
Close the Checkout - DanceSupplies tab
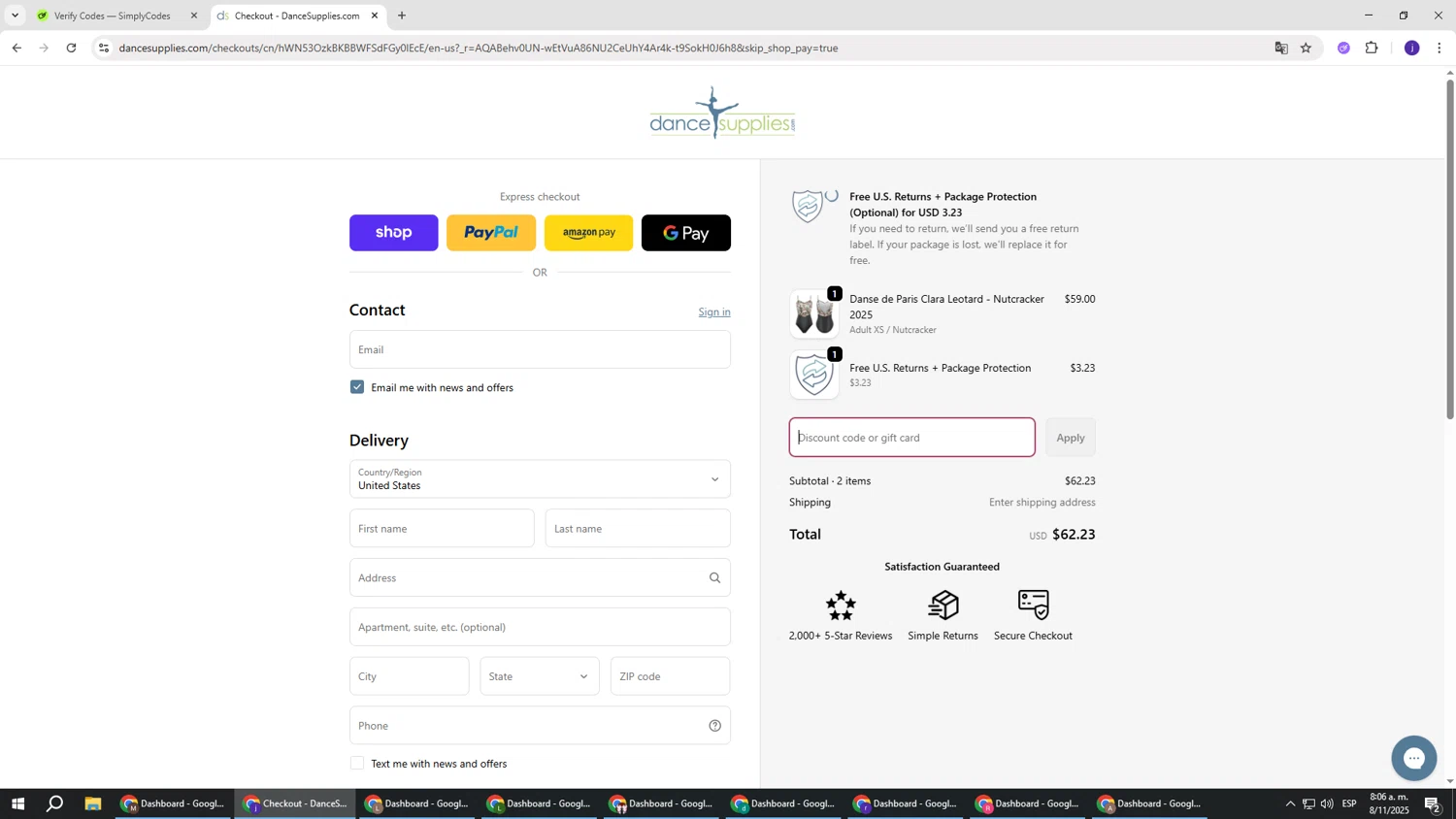(x=375, y=16)
